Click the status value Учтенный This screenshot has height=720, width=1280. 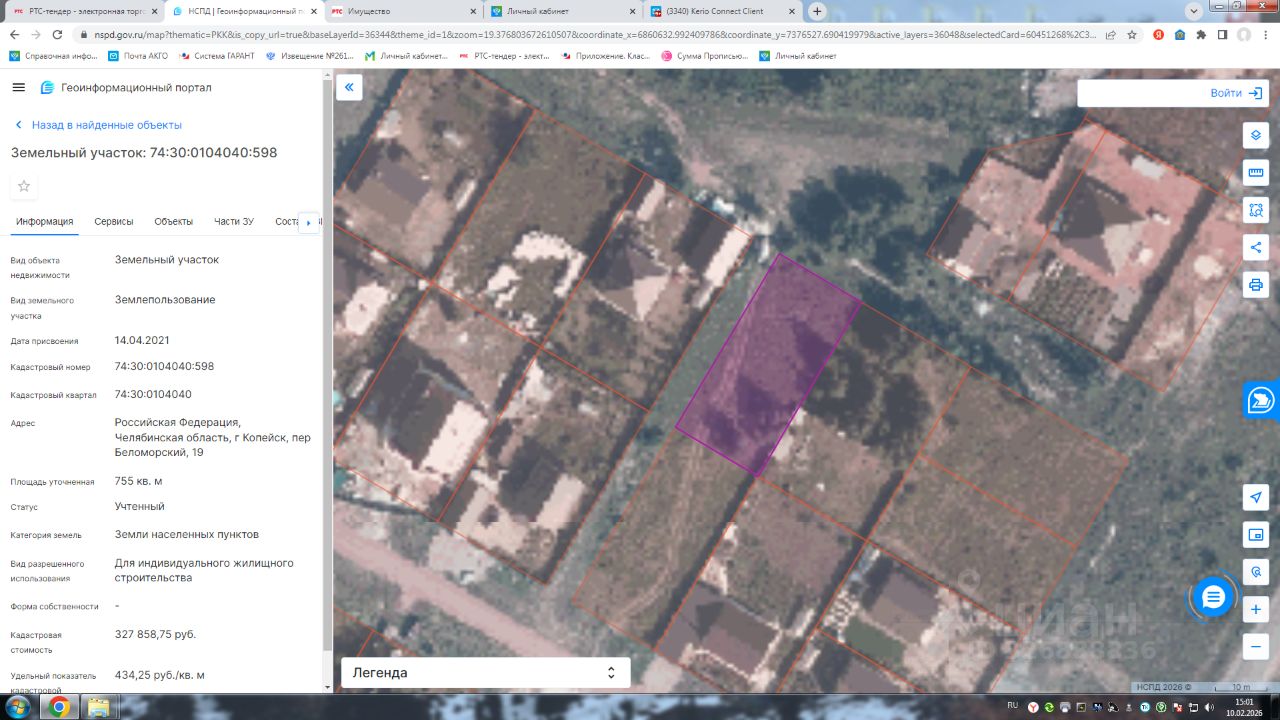click(140, 507)
